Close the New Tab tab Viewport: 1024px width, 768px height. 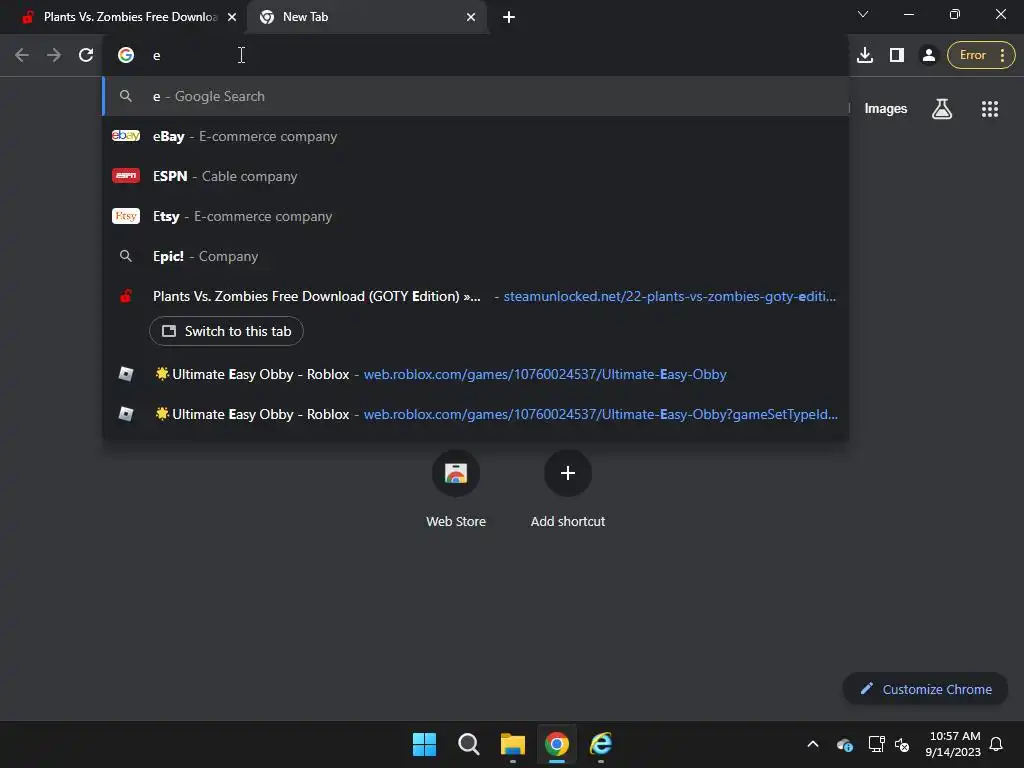pyautogui.click(x=471, y=17)
